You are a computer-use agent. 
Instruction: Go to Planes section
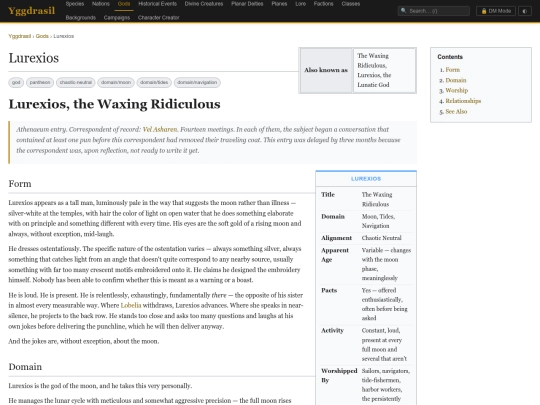pyautogui.click(x=279, y=4)
